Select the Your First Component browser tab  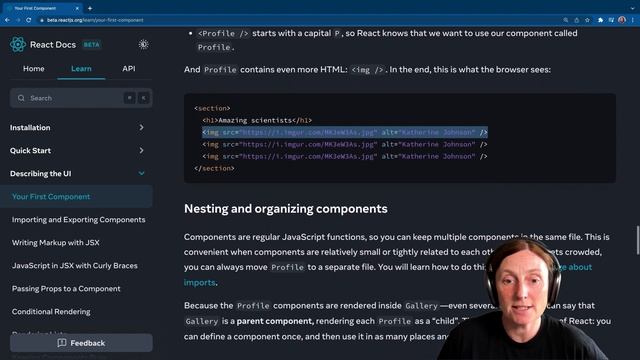pyautogui.click(x=43, y=8)
